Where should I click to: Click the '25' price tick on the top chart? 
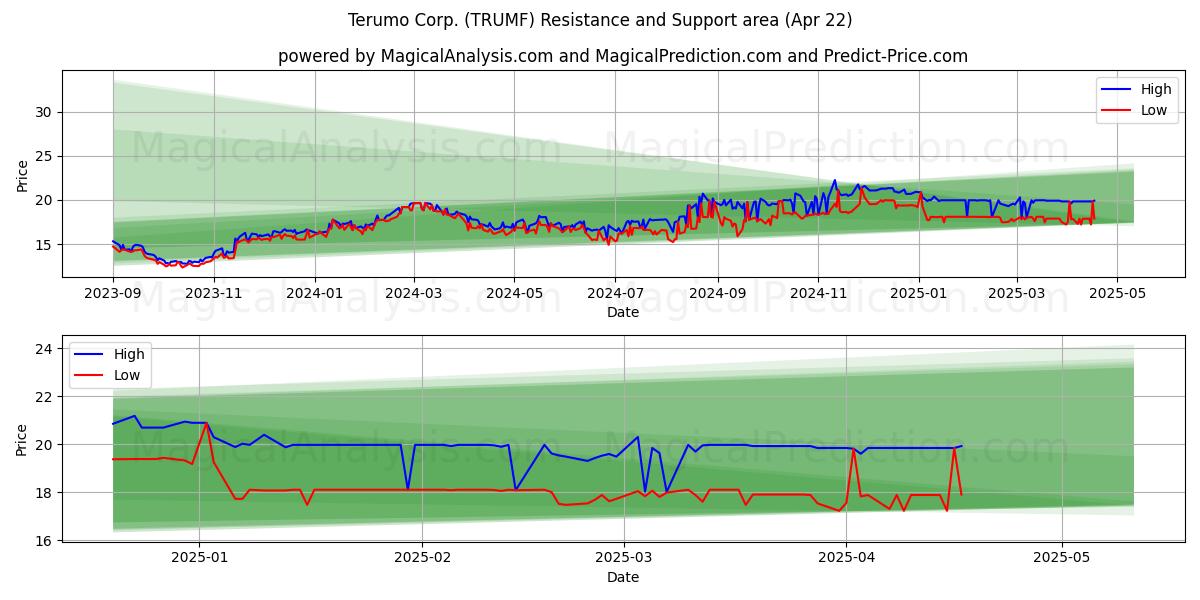45,156
